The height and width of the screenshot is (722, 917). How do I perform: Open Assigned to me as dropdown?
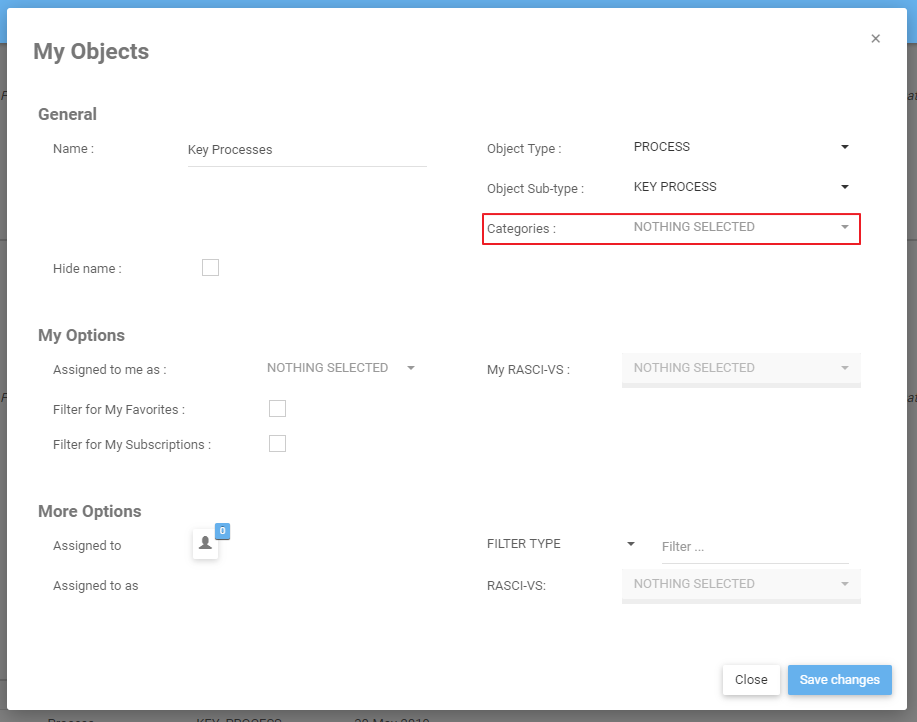[x=340, y=368]
